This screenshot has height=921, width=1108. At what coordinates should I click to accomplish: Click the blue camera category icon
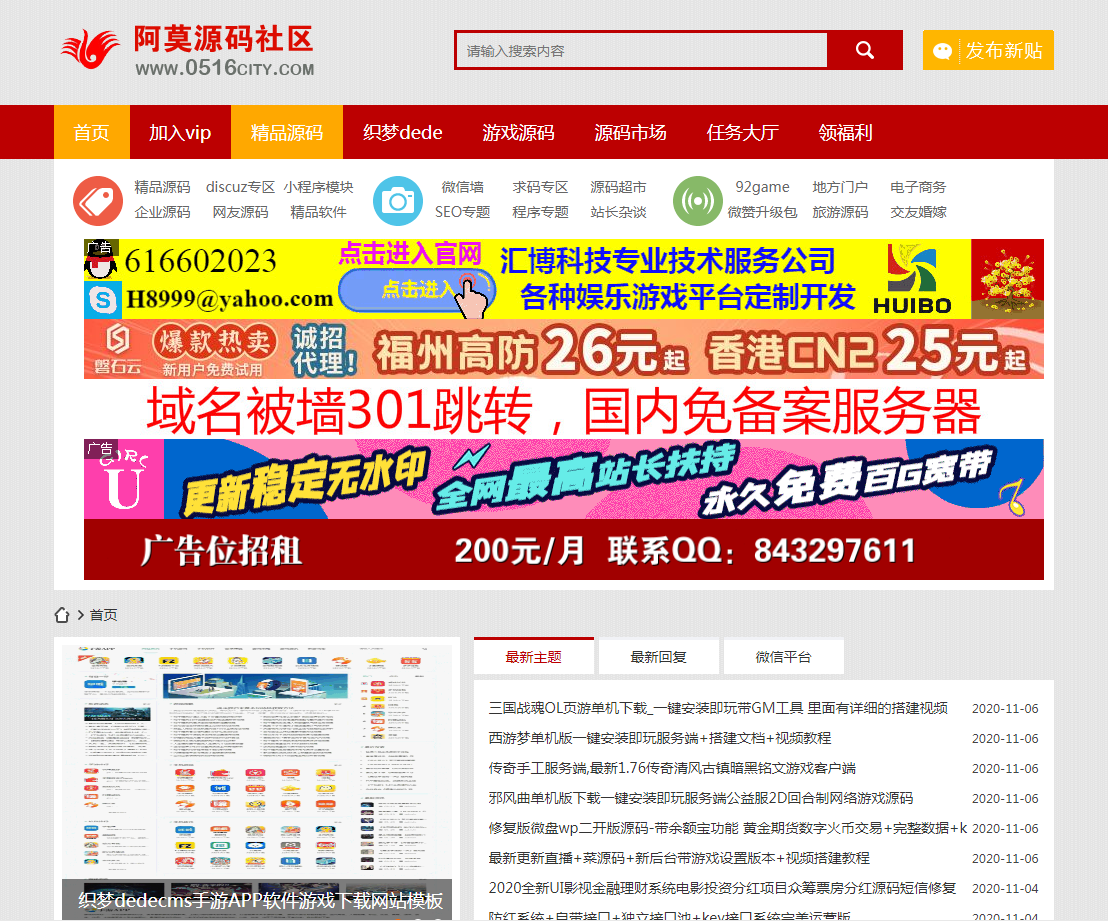click(398, 201)
